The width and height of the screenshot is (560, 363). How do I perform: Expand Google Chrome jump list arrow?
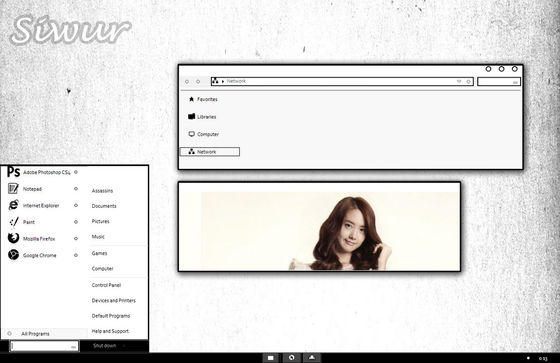pyautogui.click(x=76, y=255)
